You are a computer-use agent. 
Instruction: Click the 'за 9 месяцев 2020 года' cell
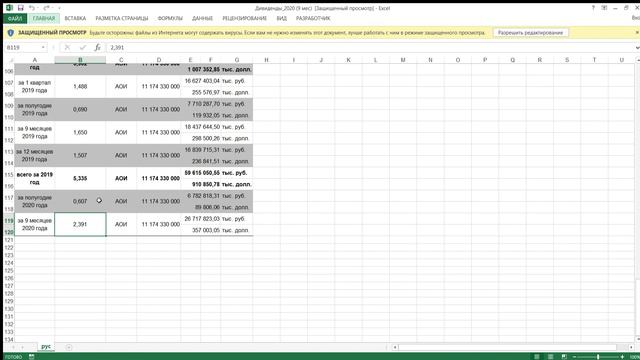pos(35,224)
